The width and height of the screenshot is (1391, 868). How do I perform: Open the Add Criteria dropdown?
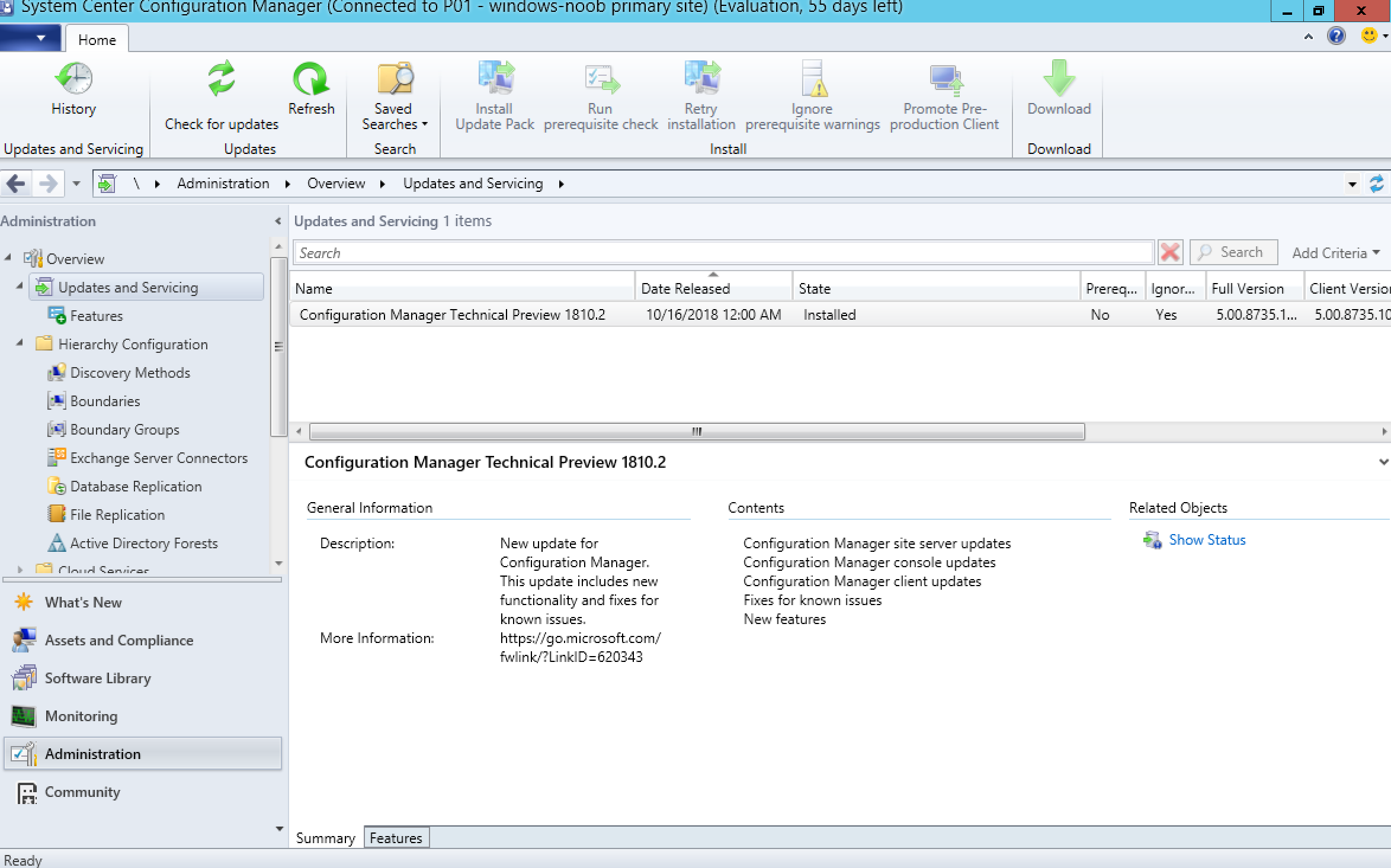tap(1336, 253)
